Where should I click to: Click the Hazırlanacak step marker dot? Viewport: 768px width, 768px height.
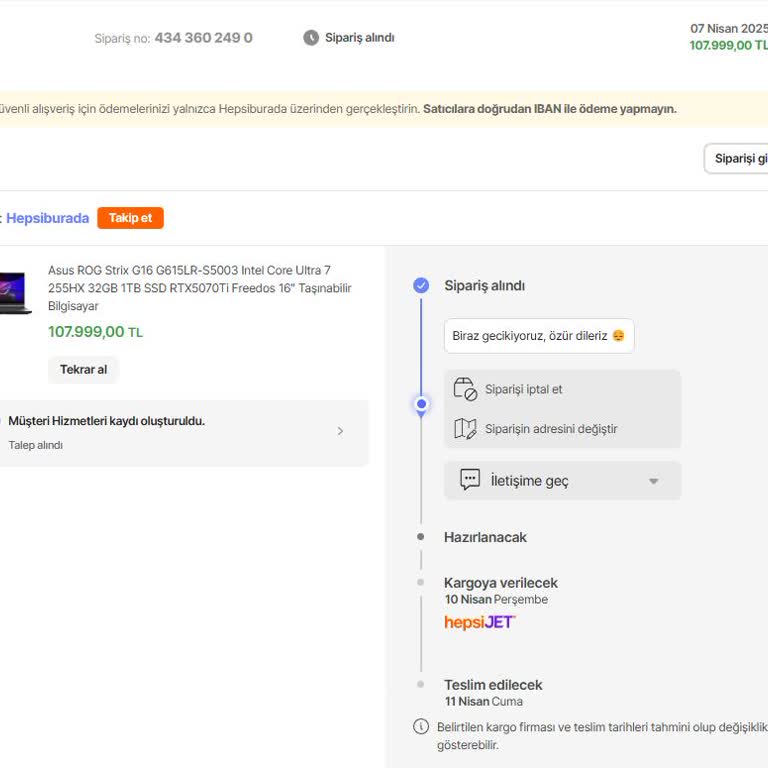(x=421, y=537)
